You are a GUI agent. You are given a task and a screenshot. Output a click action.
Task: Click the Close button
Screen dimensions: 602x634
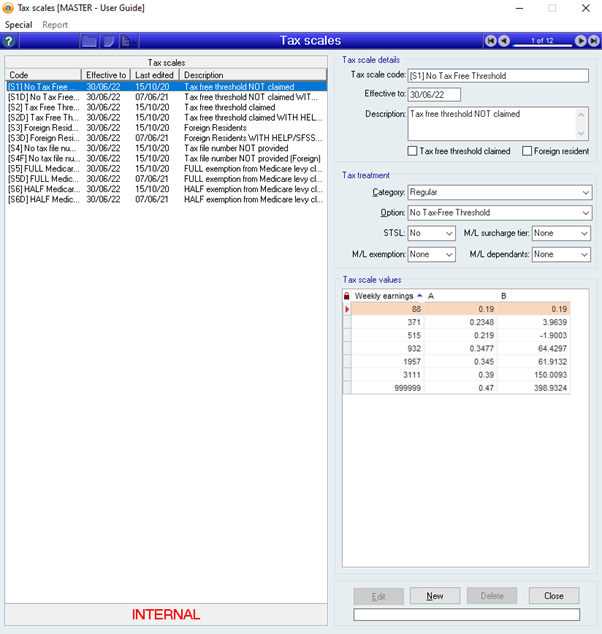coord(553,595)
